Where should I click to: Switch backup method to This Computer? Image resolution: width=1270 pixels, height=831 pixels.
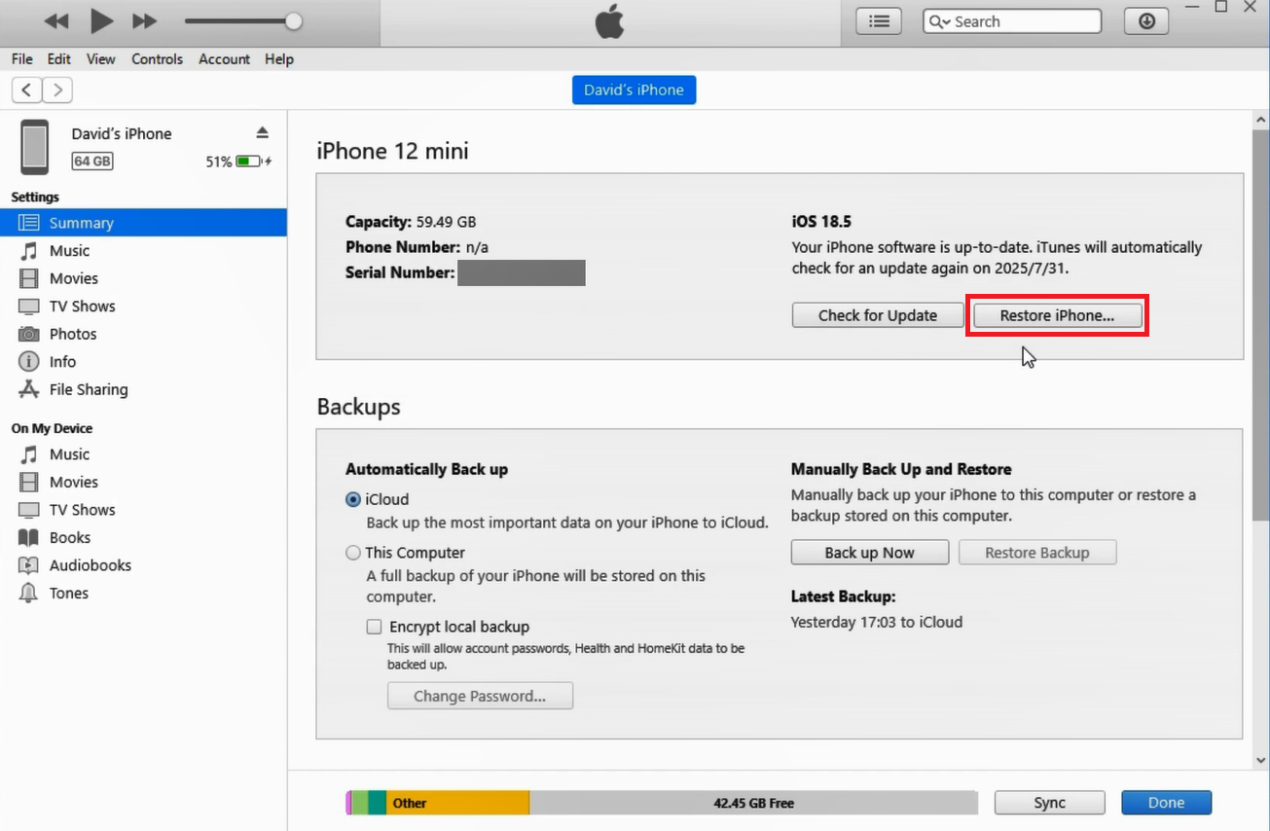[353, 552]
